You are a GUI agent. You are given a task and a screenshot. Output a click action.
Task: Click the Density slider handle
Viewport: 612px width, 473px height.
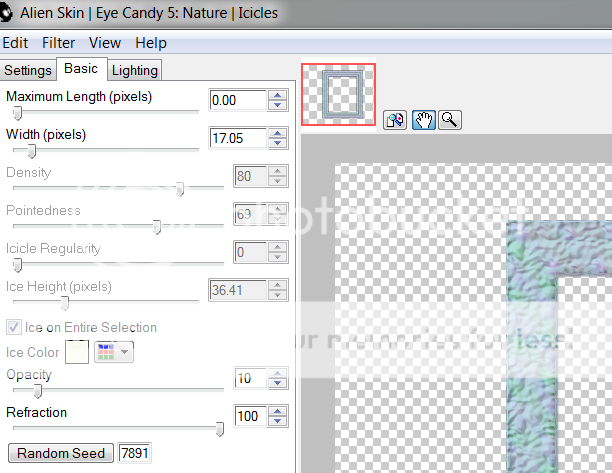point(180,189)
